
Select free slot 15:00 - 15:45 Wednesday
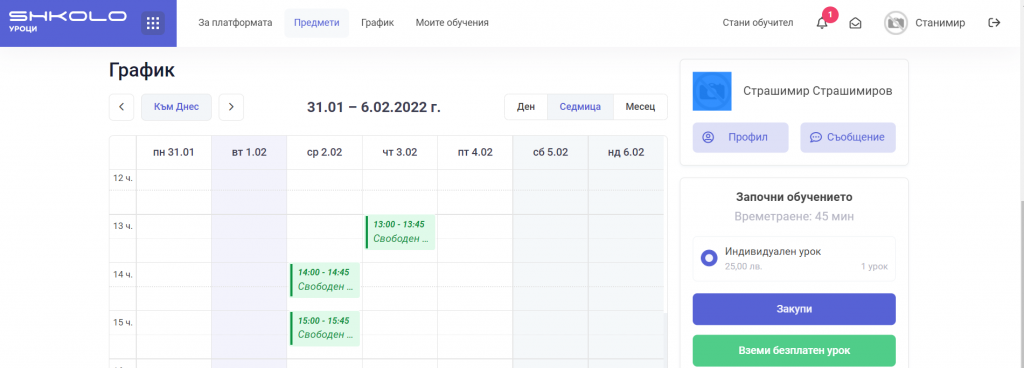tap(325, 328)
